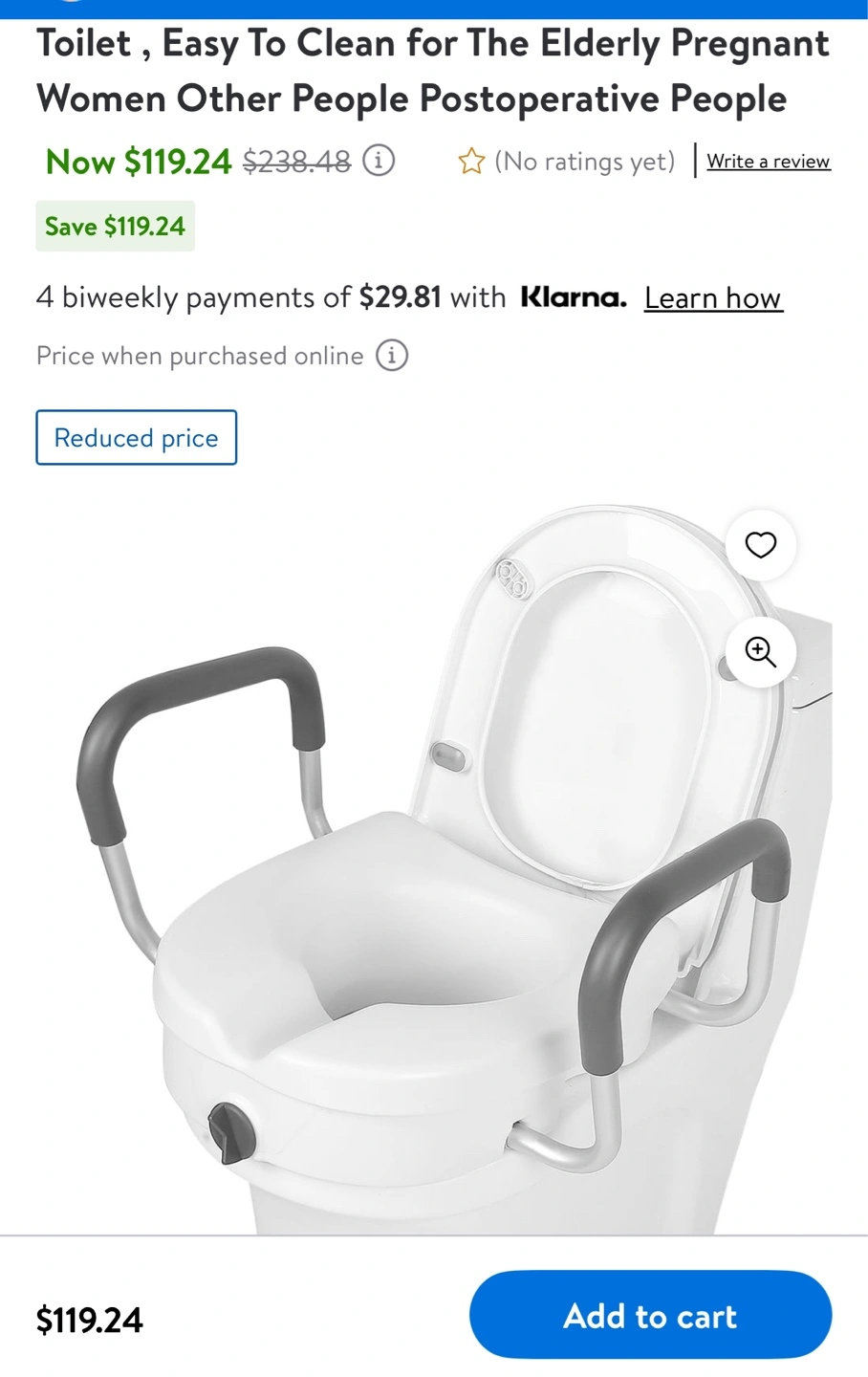Viewport: 868px width, 1377px height.
Task: Click the Klarna logo
Action: (x=574, y=297)
